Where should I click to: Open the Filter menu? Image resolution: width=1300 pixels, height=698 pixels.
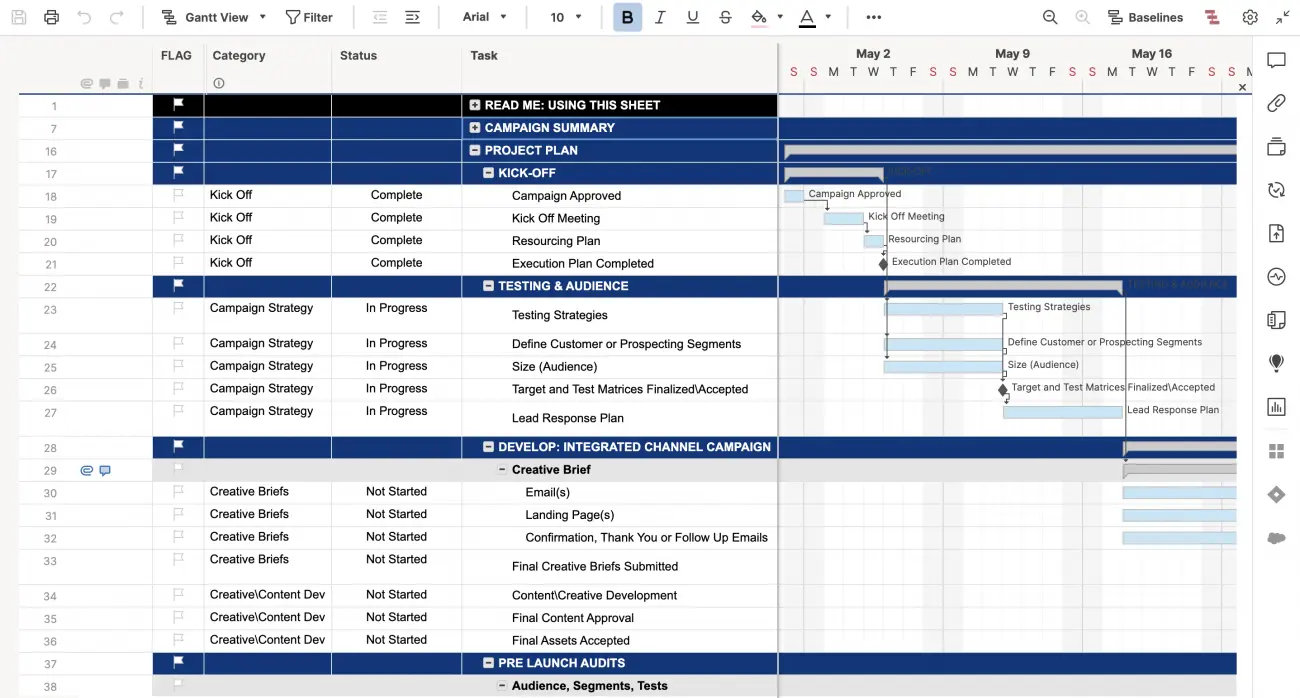click(310, 17)
